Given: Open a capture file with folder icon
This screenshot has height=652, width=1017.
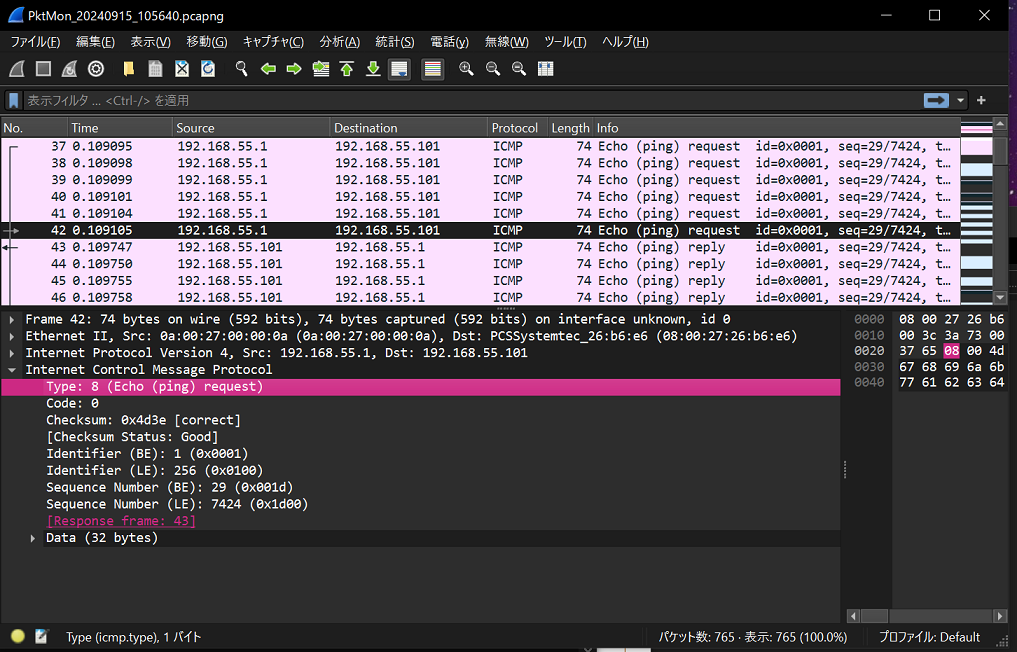Looking at the screenshot, I should click(128, 69).
